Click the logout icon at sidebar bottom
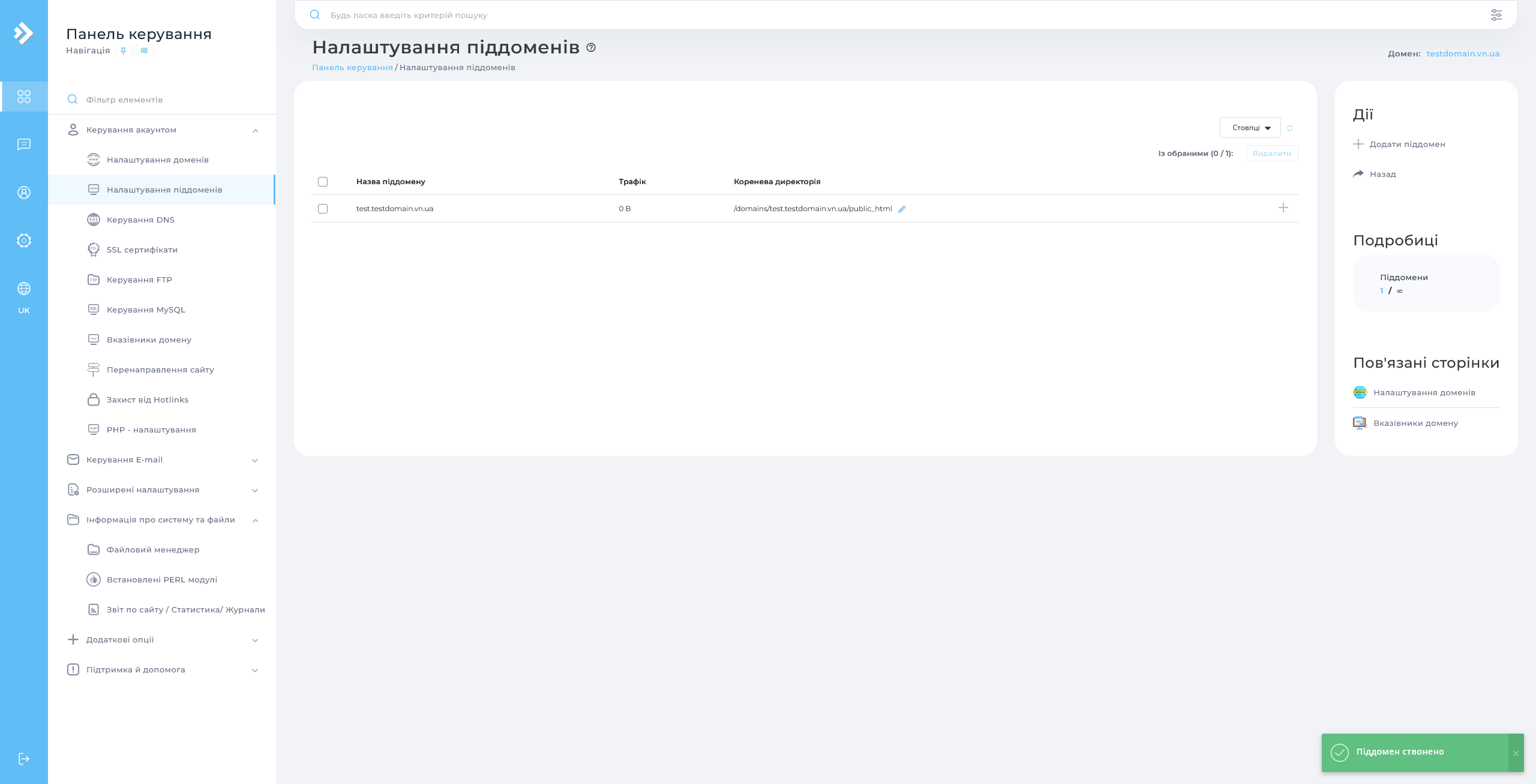This screenshot has height=784, width=1536. click(24, 758)
